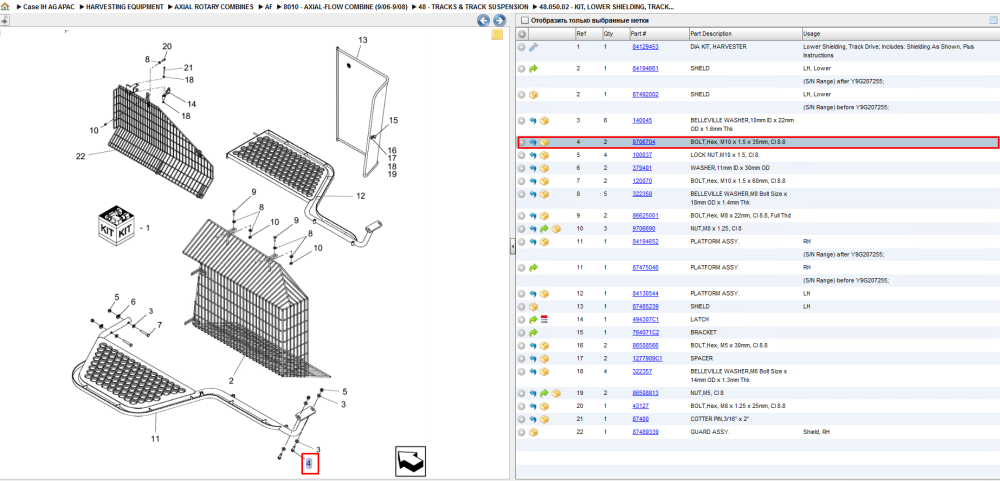Click blue arrow icon in SPACER row
The image size is (1000, 481).
coord(533,359)
